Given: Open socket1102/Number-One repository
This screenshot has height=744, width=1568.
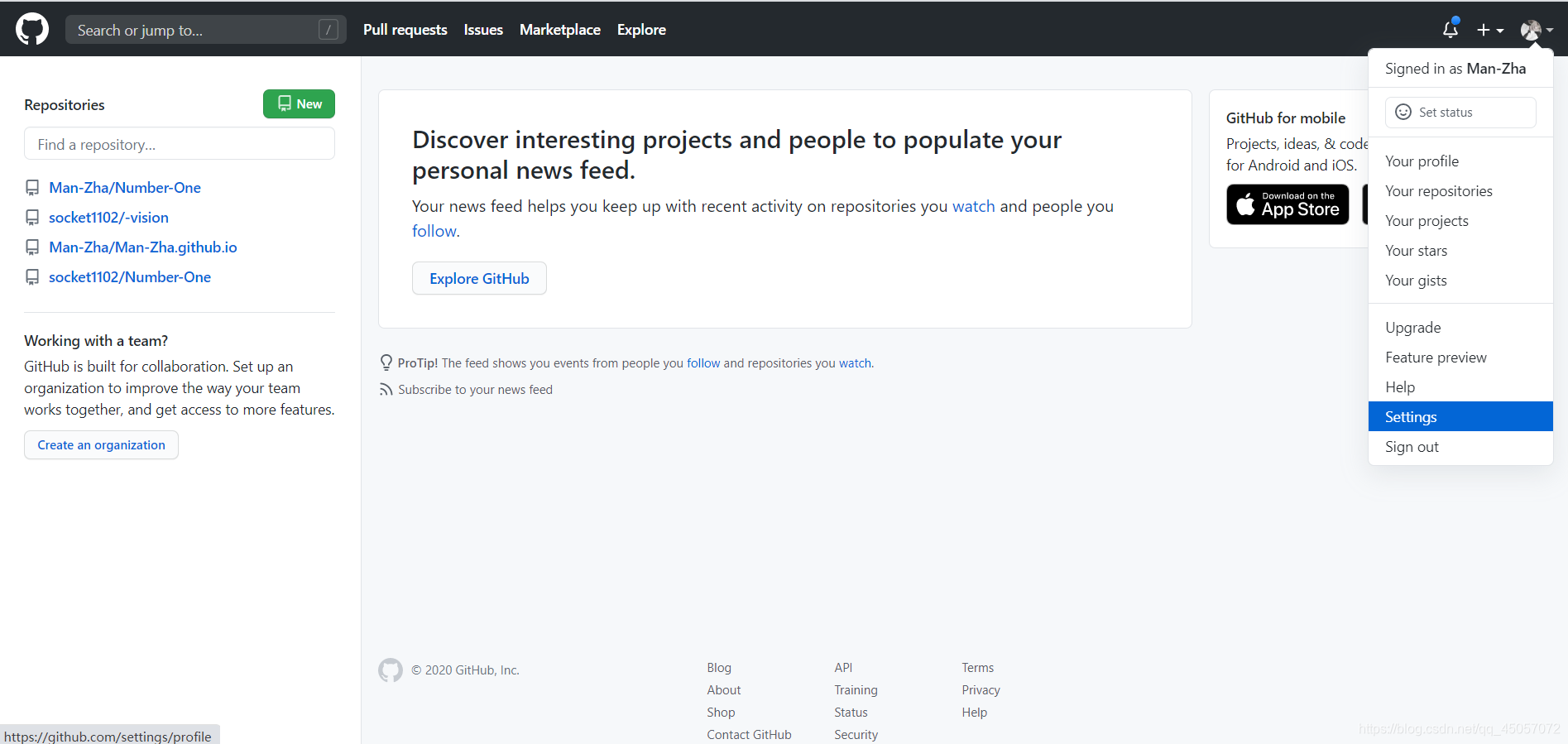Looking at the screenshot, I should (130, 277).
